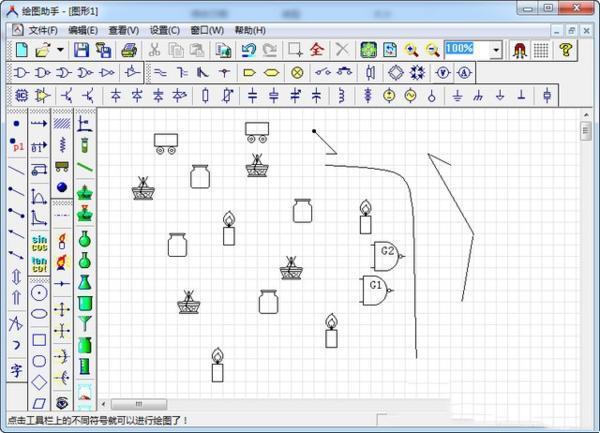Image resolution: width=600 pixels, height=433 pixels.
Task: Expand the zoom percentage dropdown arrow
Action: pos(496,49)
